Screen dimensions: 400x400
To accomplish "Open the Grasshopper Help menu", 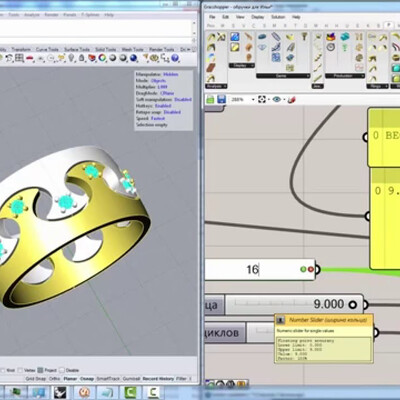I will (296, 17).
